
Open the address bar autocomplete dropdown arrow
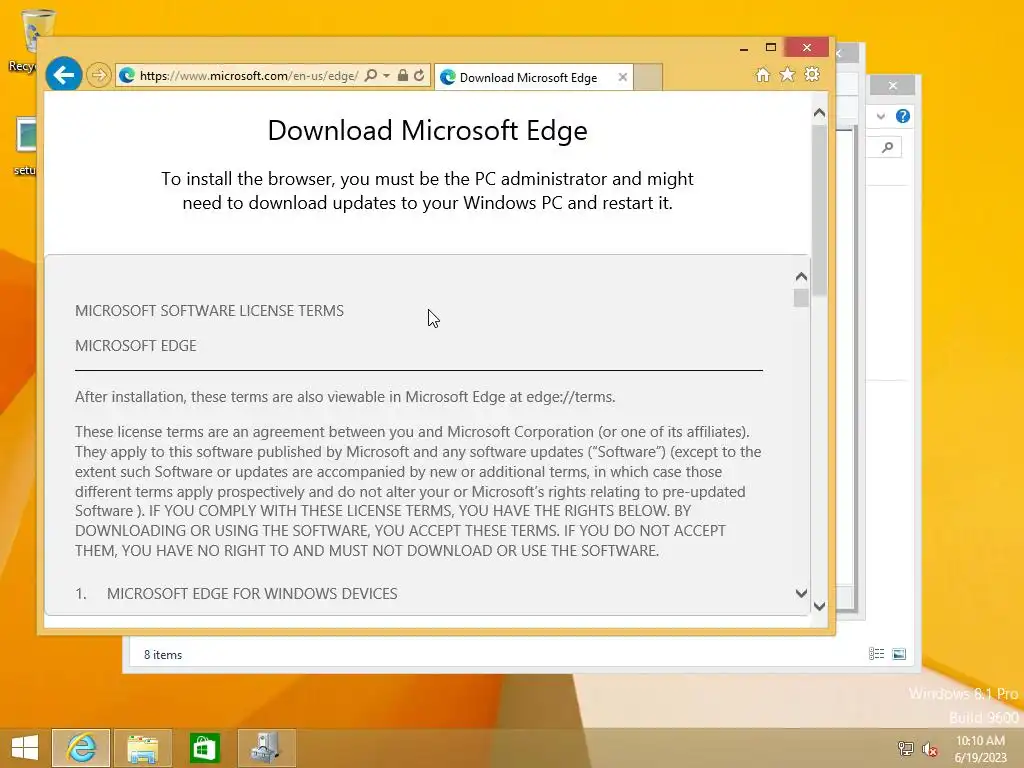[x=387, y=76]
